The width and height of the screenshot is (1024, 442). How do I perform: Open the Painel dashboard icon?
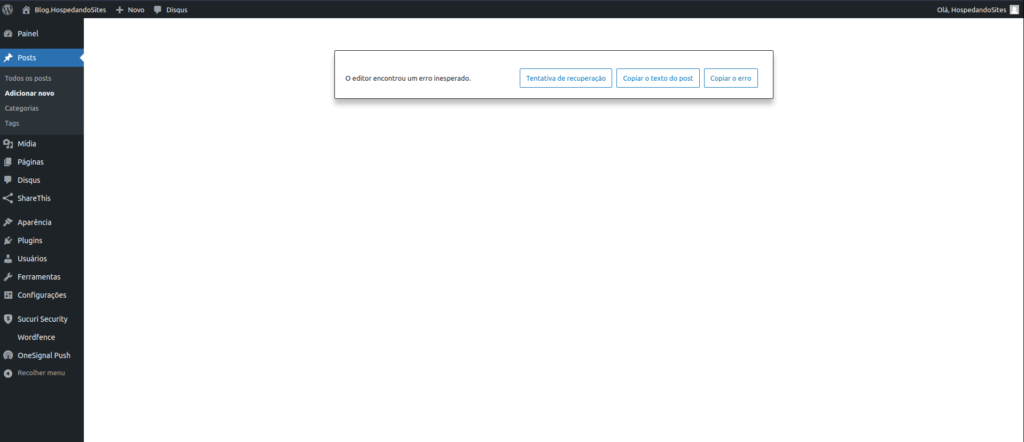[x=8, y=34]
